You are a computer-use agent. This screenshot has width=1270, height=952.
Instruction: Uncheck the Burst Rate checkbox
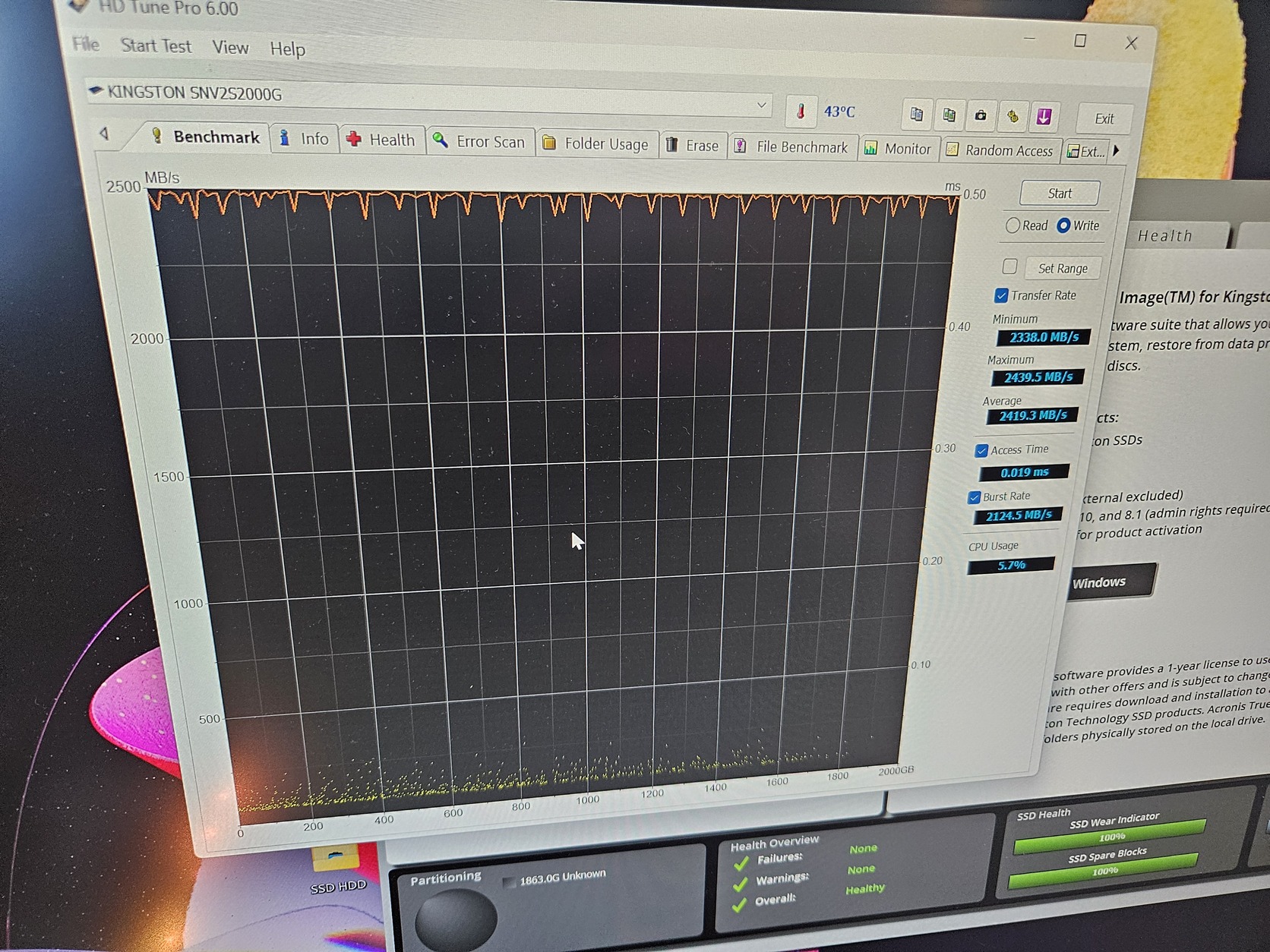point(975,497)
